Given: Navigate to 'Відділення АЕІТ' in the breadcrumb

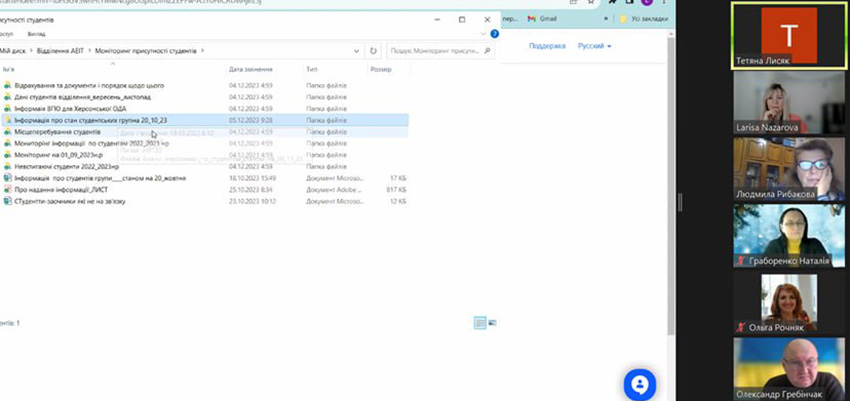Looking at the screenshot, I should [x=59, y=50].
